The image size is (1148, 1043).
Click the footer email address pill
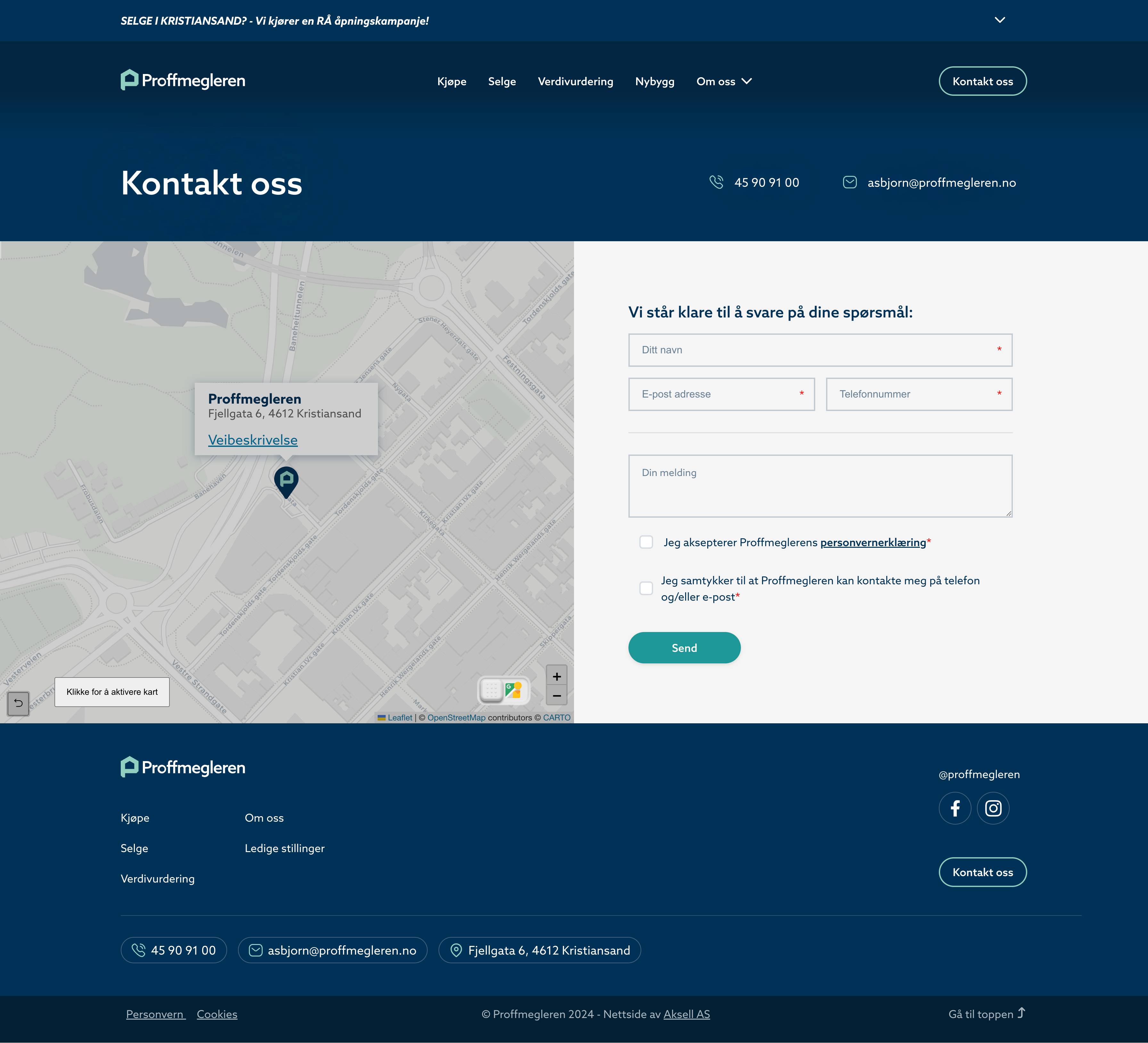click(332, 950)
